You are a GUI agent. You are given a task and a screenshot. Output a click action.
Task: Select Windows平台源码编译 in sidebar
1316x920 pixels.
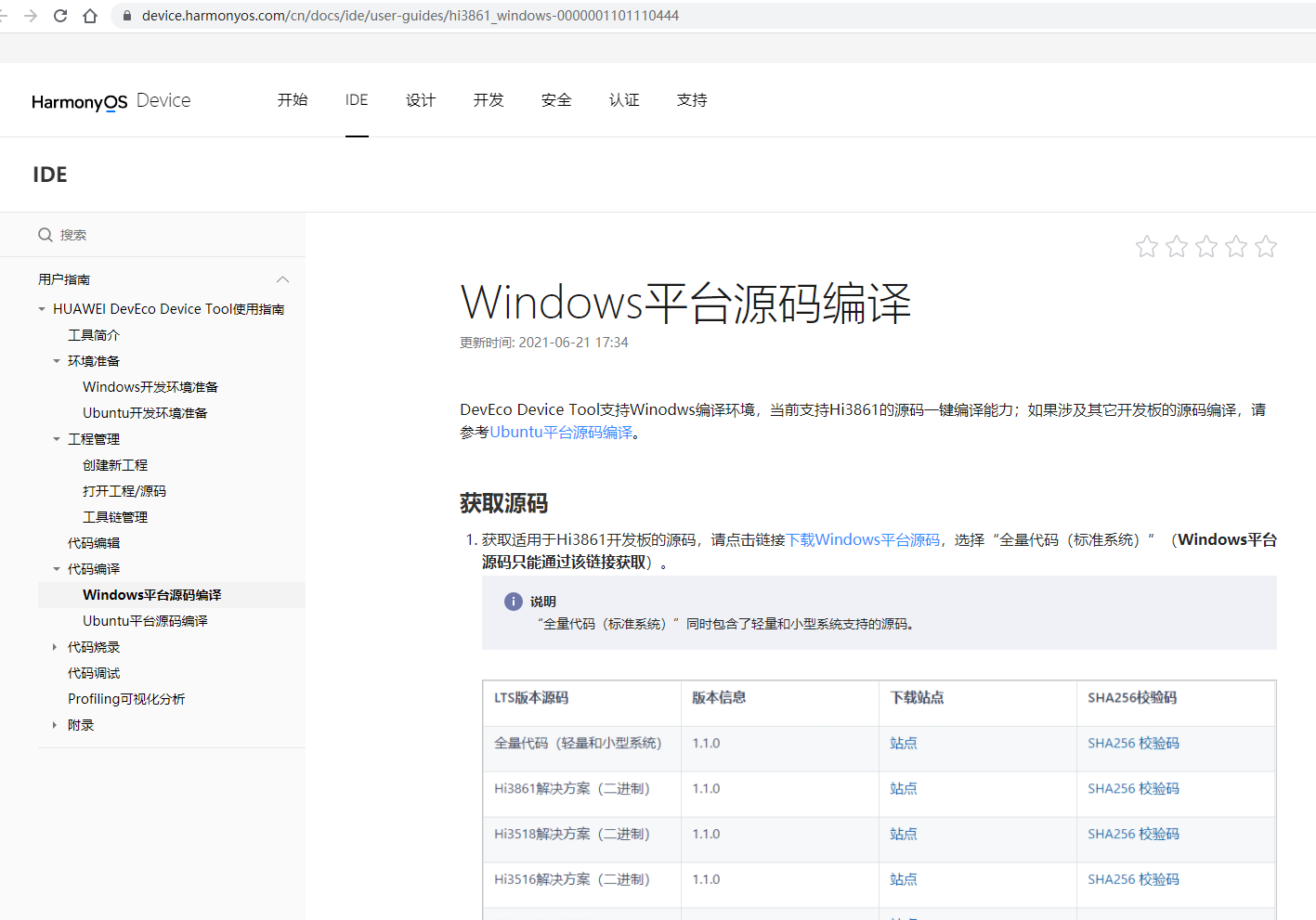(152, 595)
